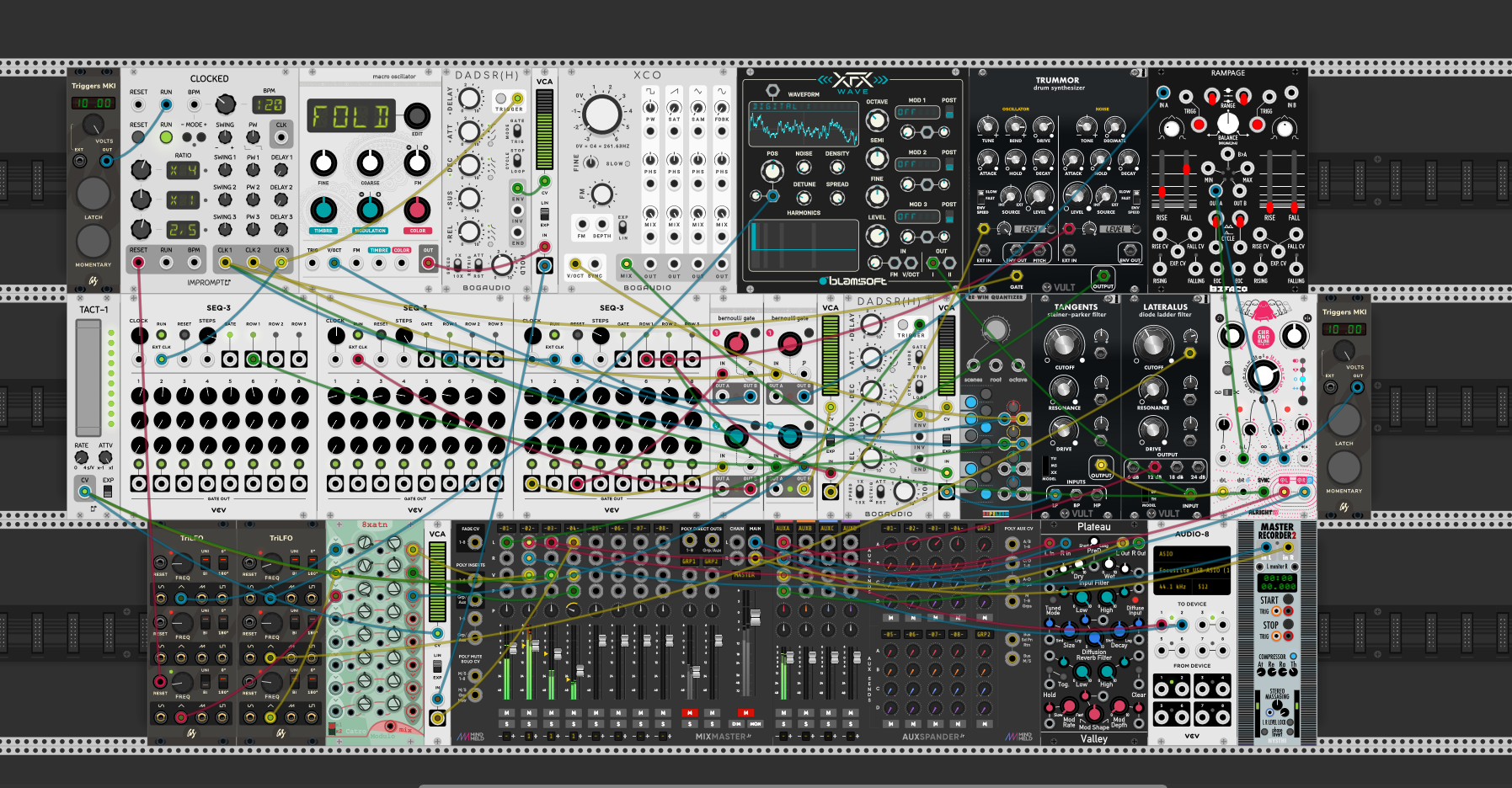Click the Lateralus ladder filter CUTOFF knob
Image resolution: width=1512 pixels, height=788 pixels.
[x=1153, y=343]
